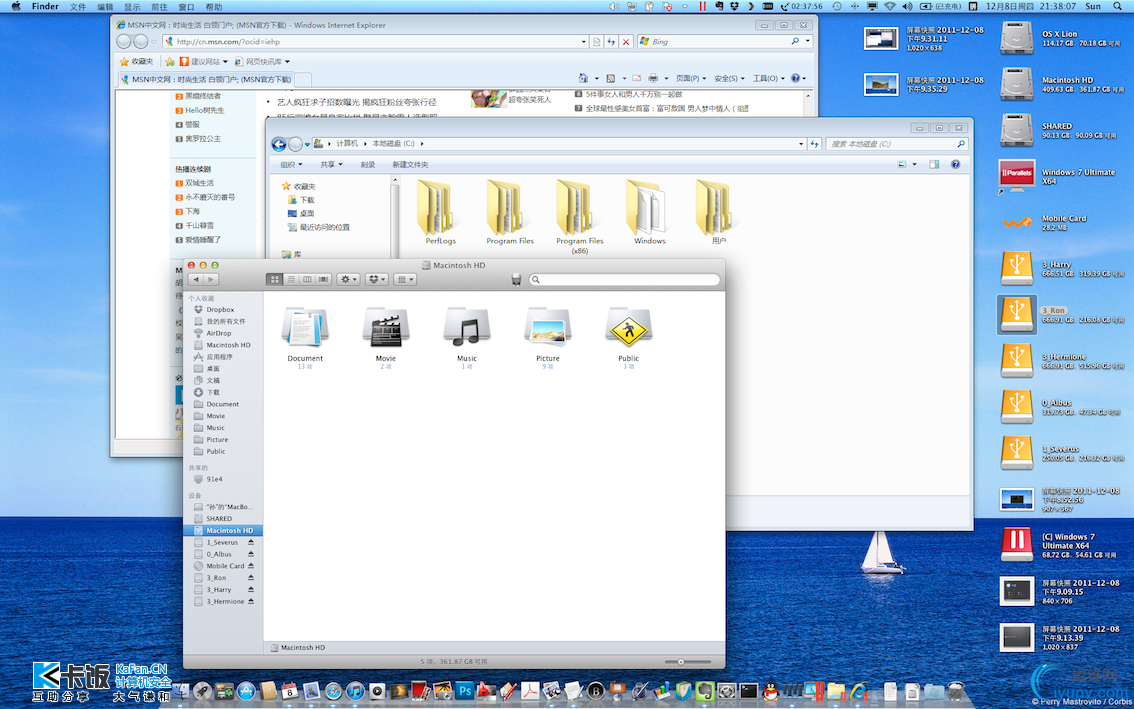Open the Windows folder in Explorer
This screenshot has width=1134, height=709.
tap(649, 211)
